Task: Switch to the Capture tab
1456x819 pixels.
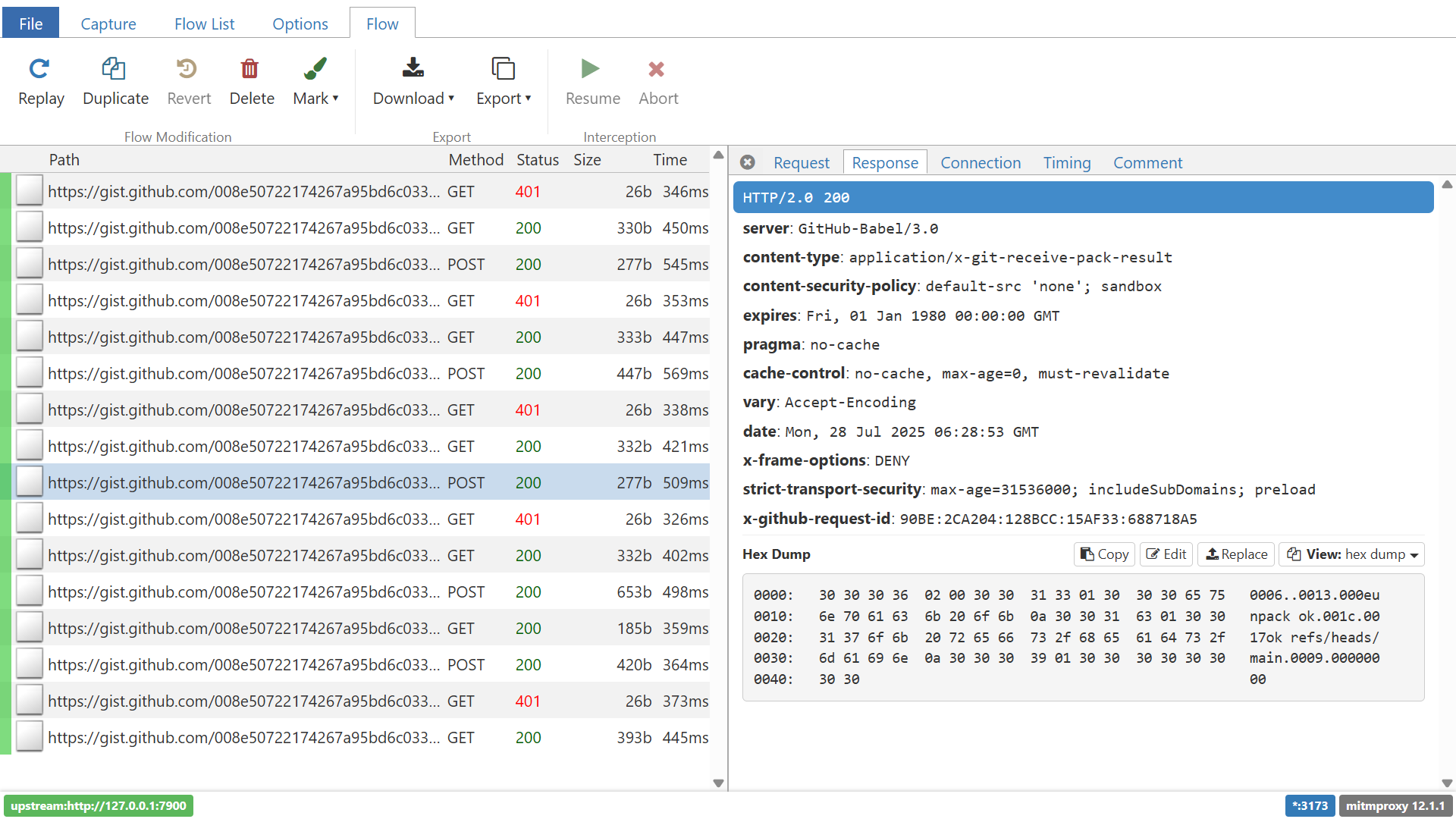Action: pos(108,24)
